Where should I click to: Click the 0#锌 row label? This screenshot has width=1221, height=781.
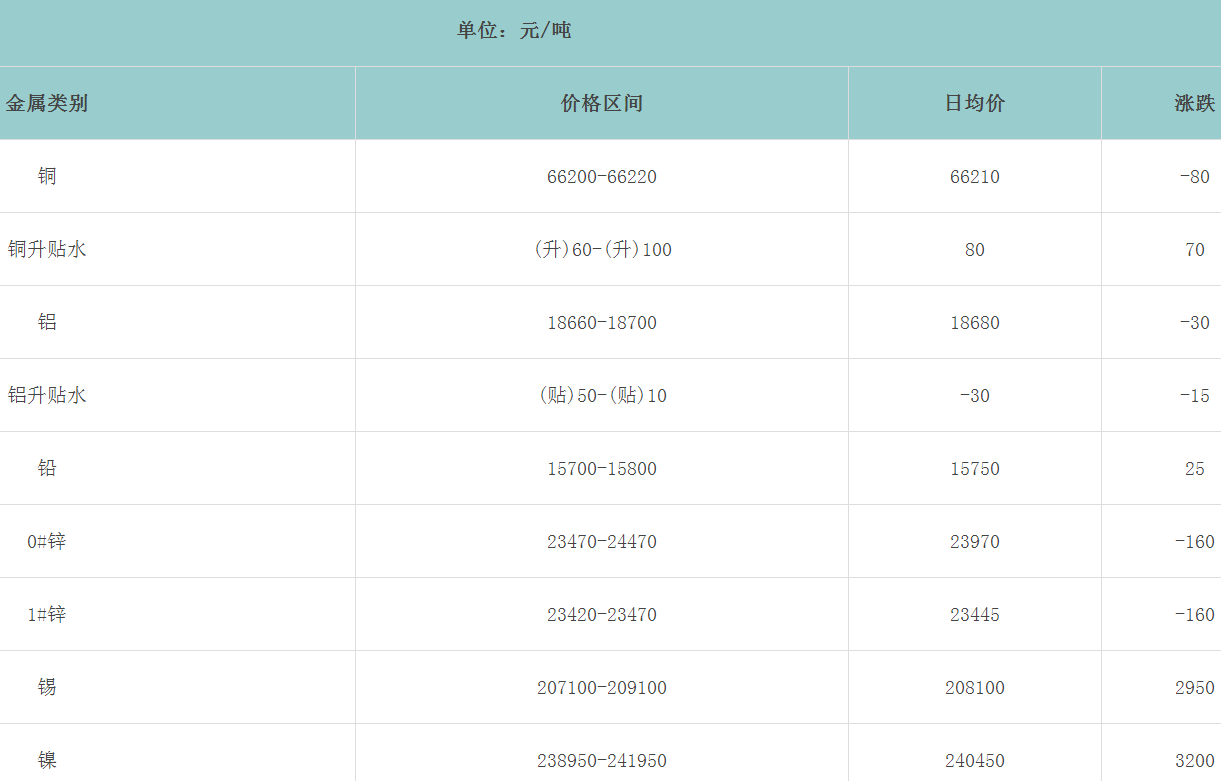(47, 541)
